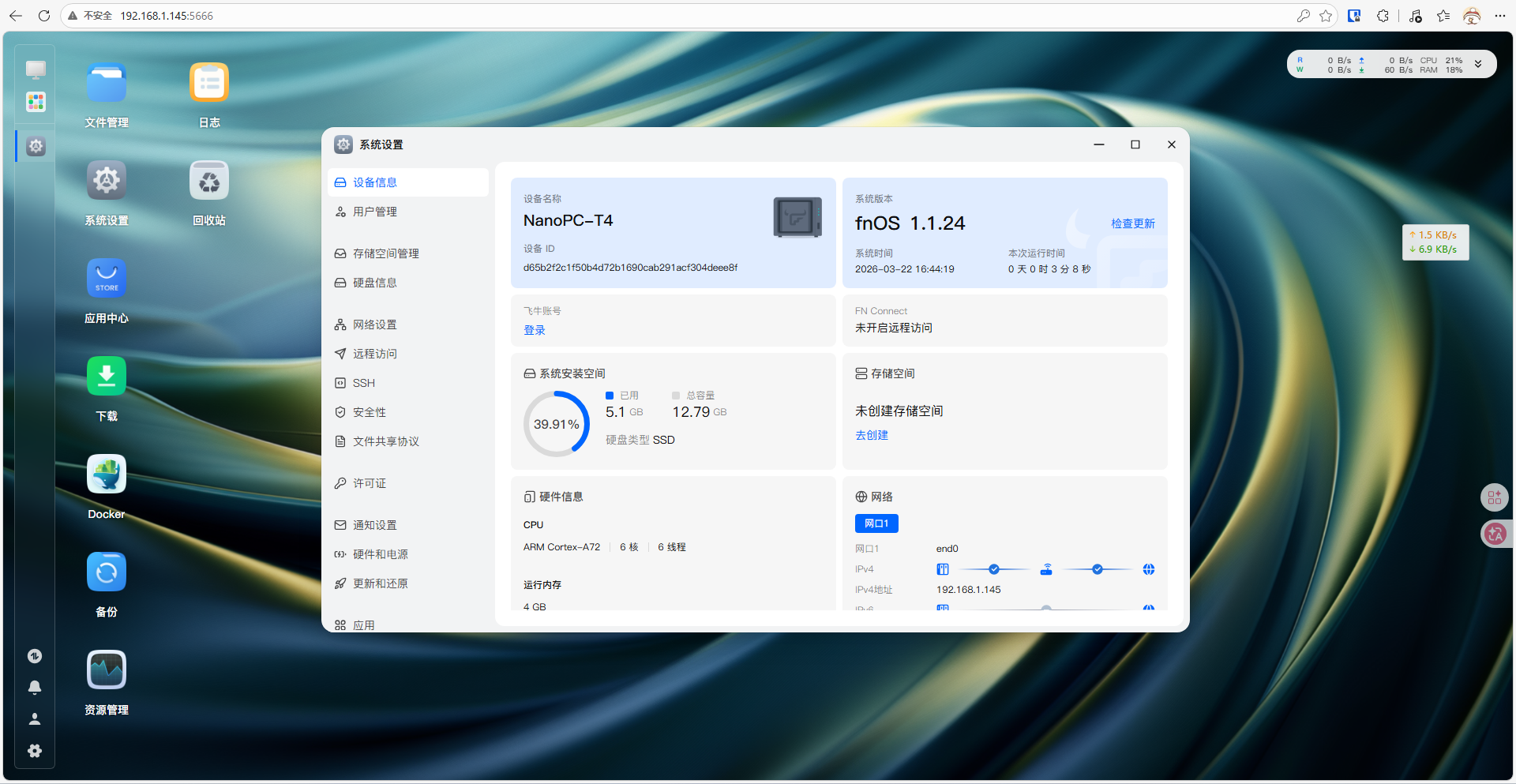
Task: Click the password key icon in address bar
Action: click(x=1304, y=16)
